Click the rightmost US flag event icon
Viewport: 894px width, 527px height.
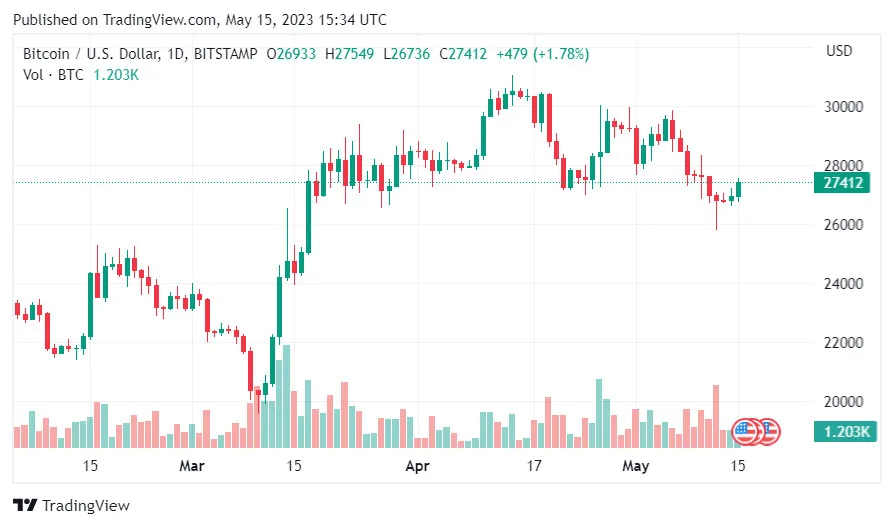(767, 432)
